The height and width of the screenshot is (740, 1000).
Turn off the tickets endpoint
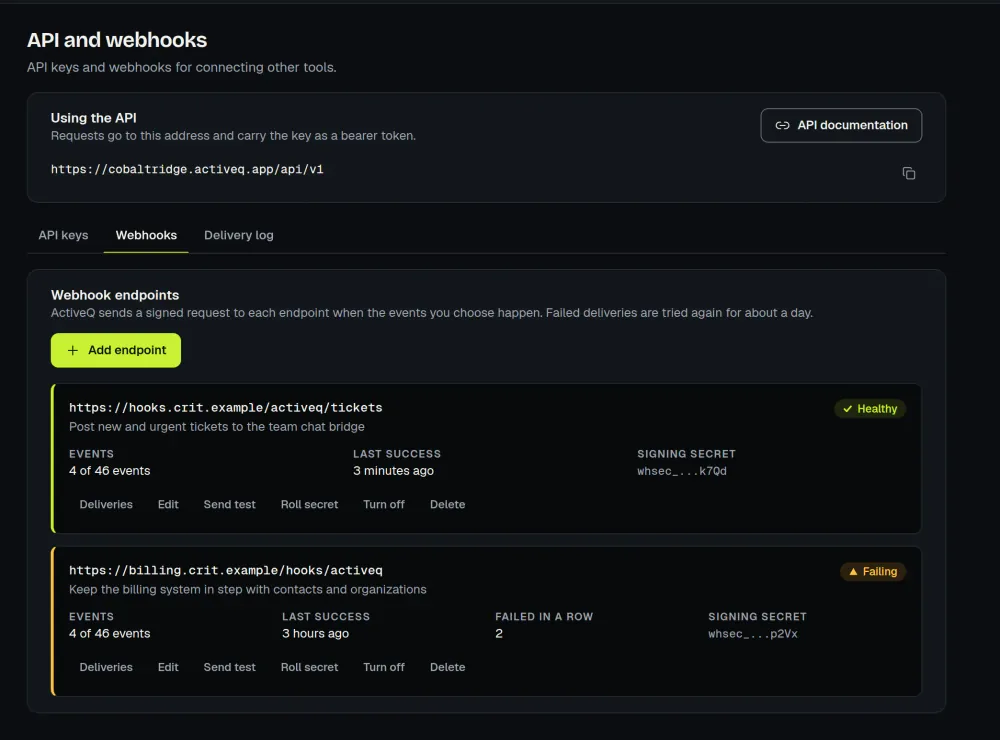tap(384, 504)
